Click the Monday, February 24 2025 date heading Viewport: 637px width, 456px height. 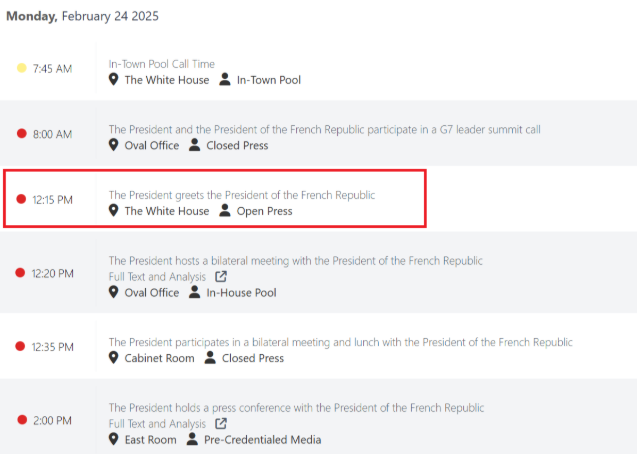tap(82, 16)
